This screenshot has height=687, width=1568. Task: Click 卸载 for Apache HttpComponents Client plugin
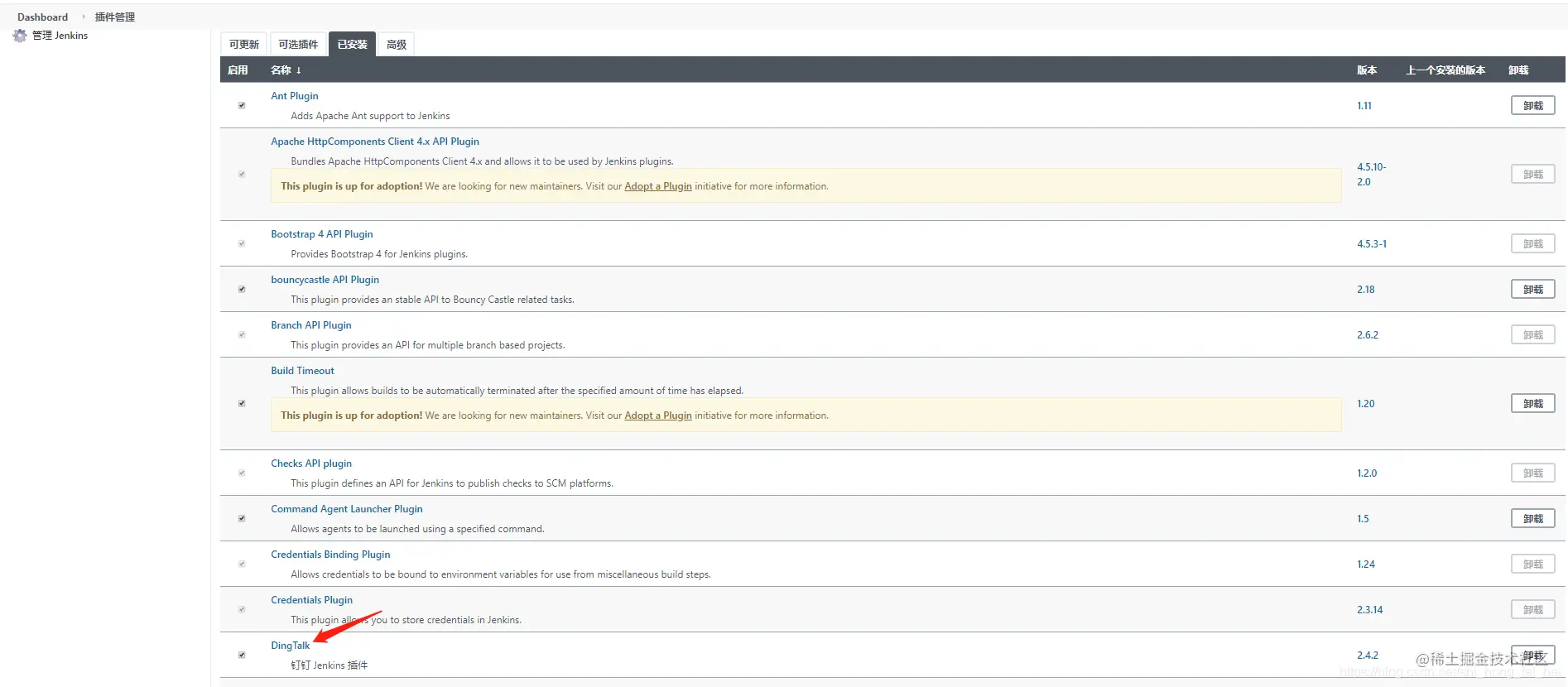tap(1533, 174)
